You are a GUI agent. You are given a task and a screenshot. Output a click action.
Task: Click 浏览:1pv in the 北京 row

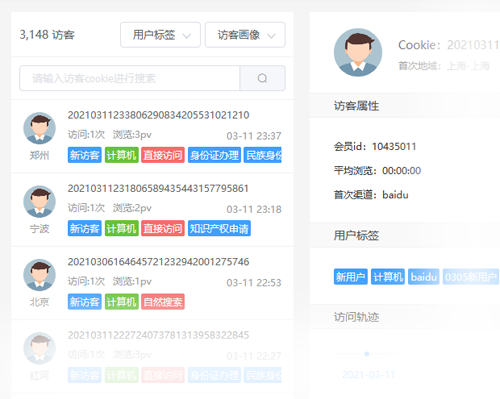(132, 281)
